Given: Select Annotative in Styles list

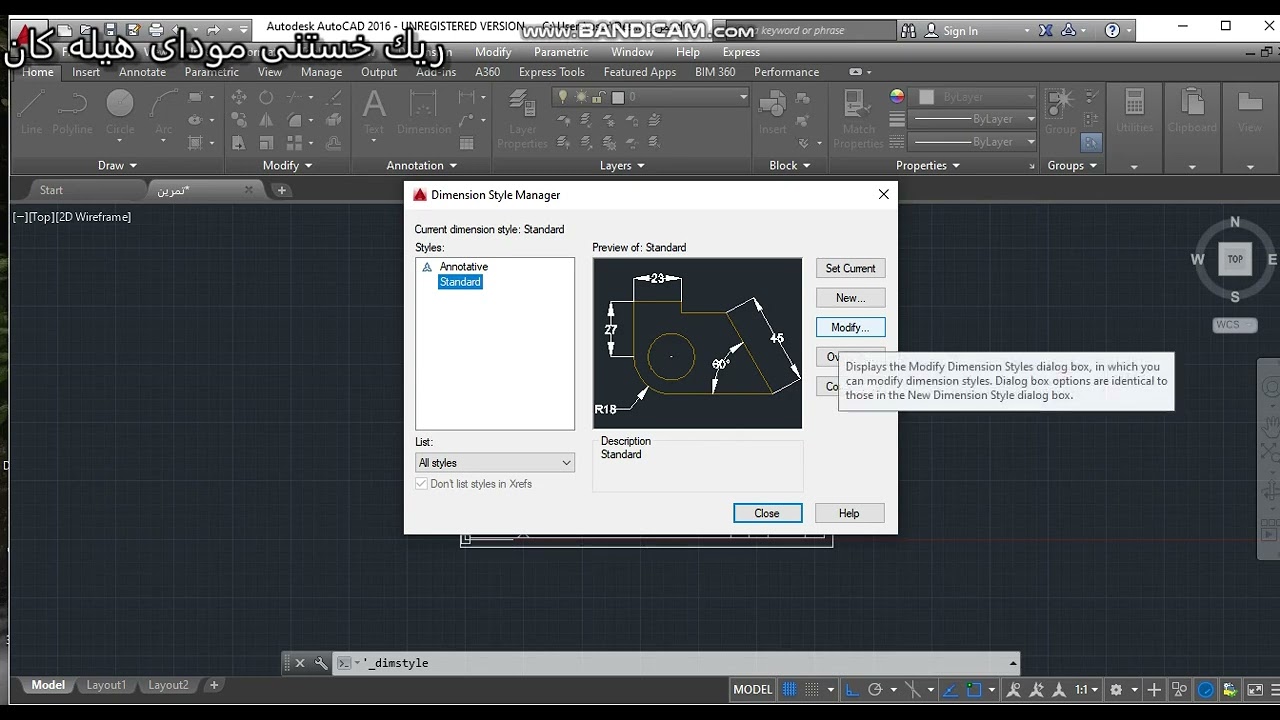Looking at the screenshot, I should coord(463,267).
